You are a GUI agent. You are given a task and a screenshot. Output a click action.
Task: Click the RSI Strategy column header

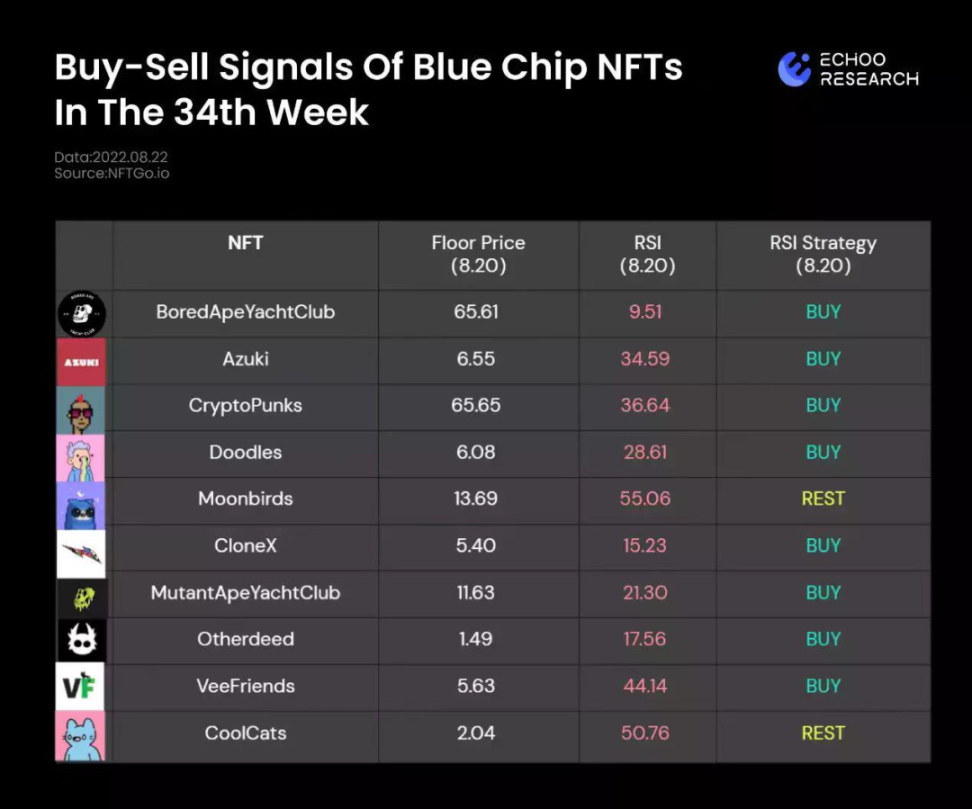coord(823,254)
